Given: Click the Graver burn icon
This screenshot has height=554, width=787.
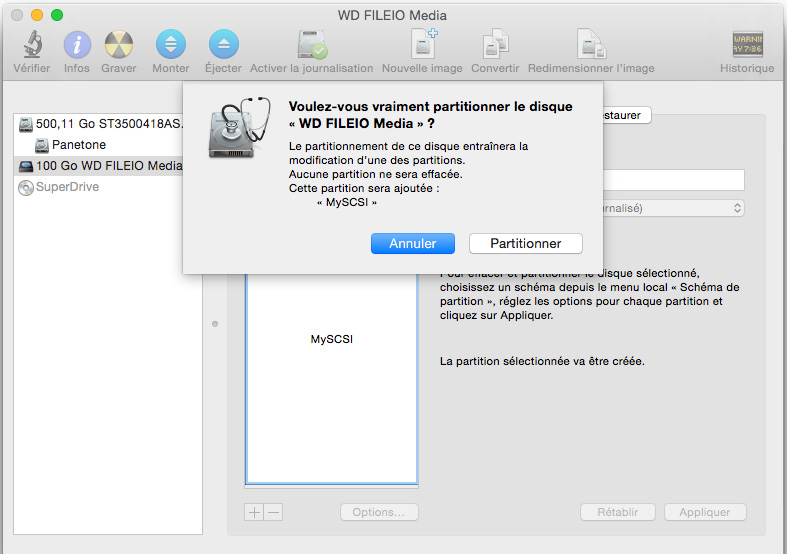Looking at the screenshot, I should (119, 45).
